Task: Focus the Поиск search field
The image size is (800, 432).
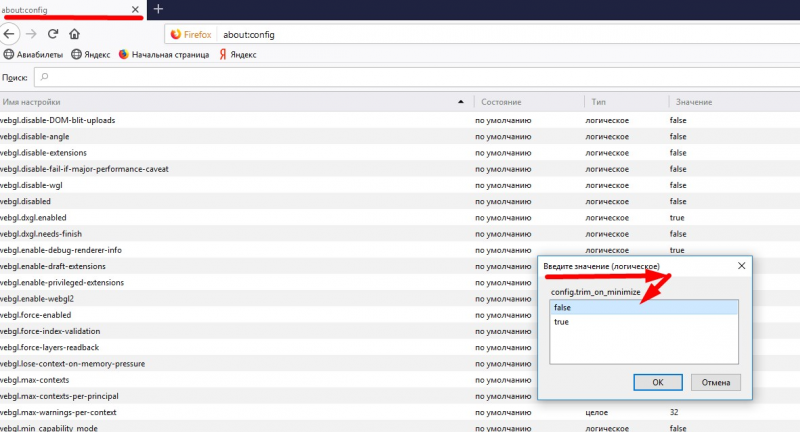Action: (x=417, y=77)
